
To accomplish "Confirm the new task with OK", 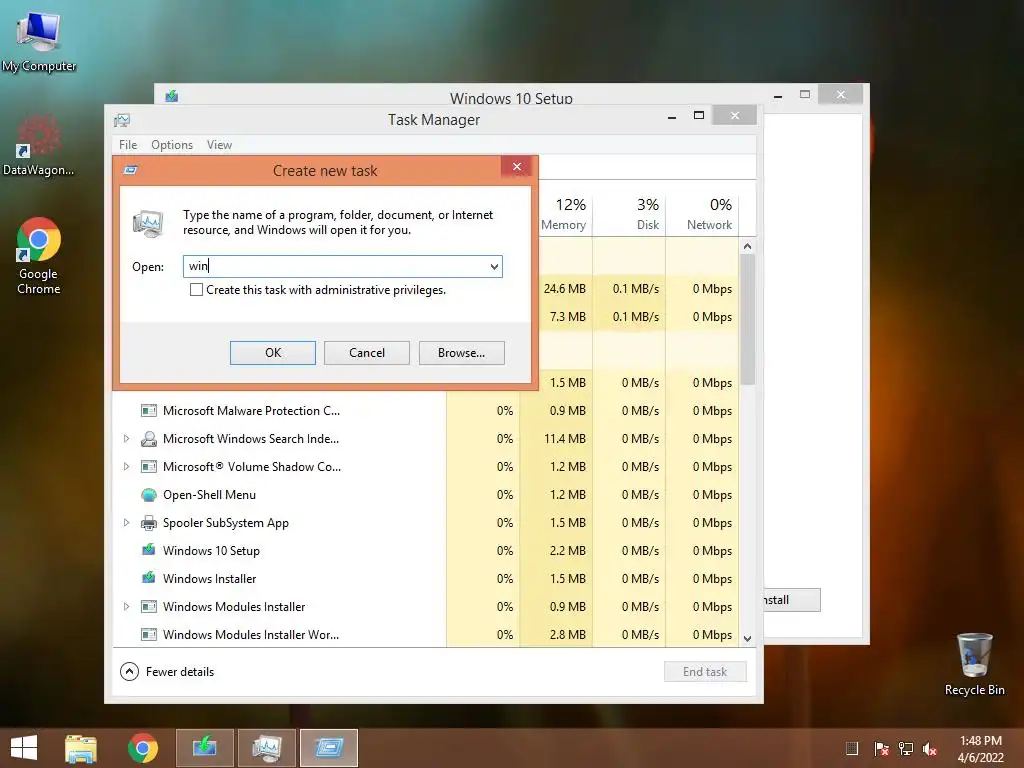I will point(273,353).
